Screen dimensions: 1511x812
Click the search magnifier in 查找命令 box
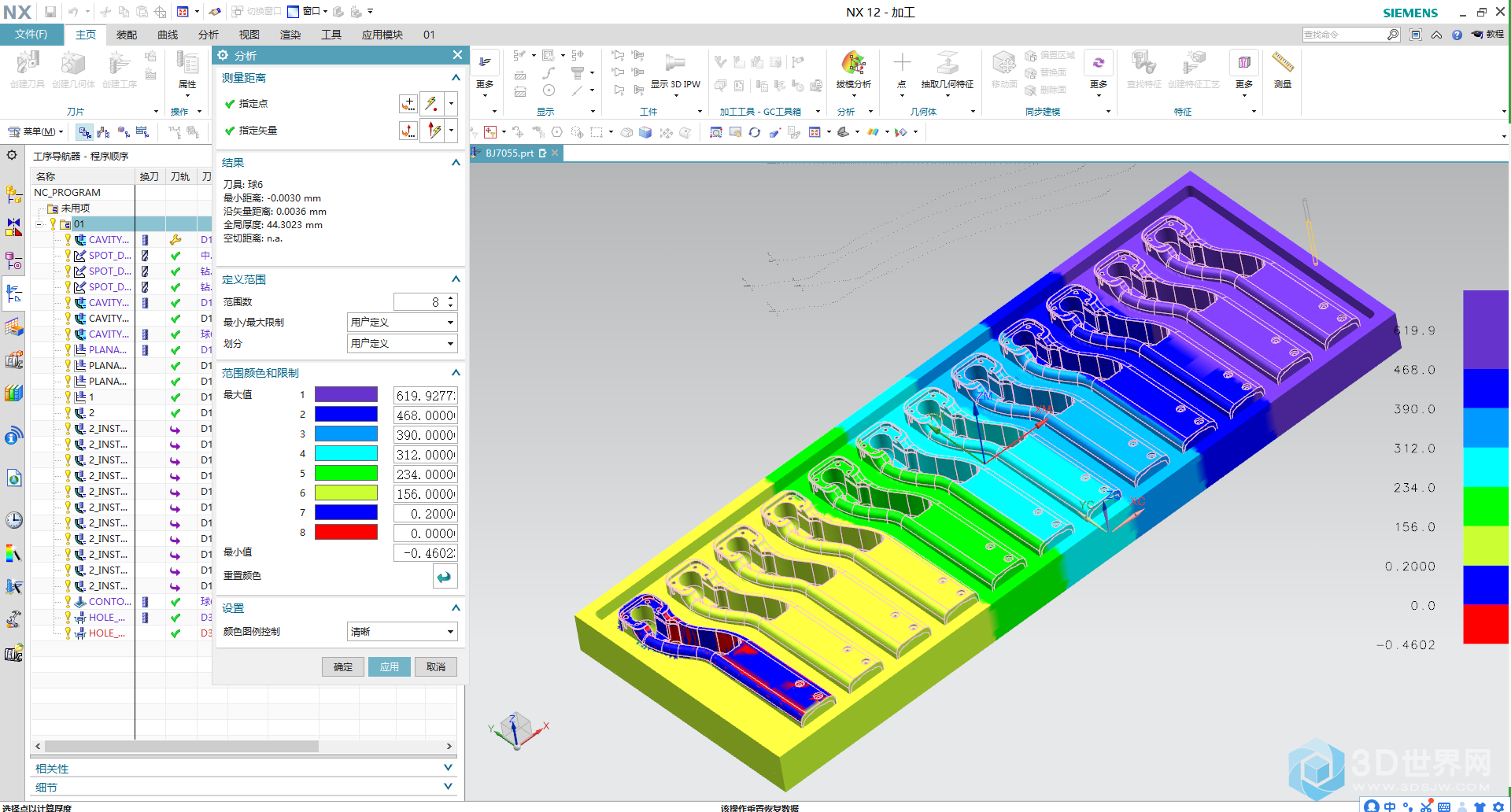click(x=1392, y=35)
